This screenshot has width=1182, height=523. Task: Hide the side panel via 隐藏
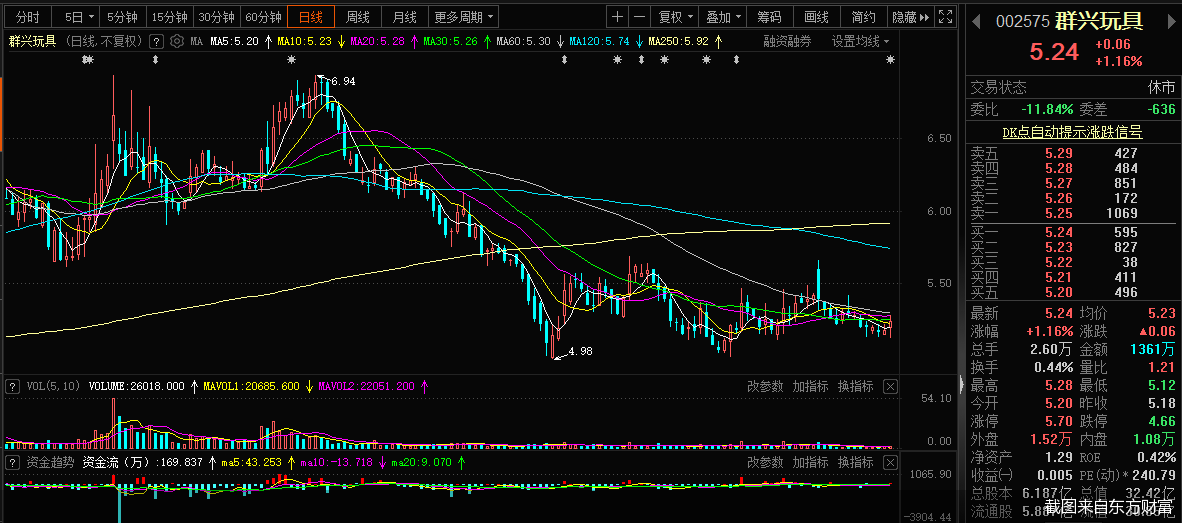908,17
